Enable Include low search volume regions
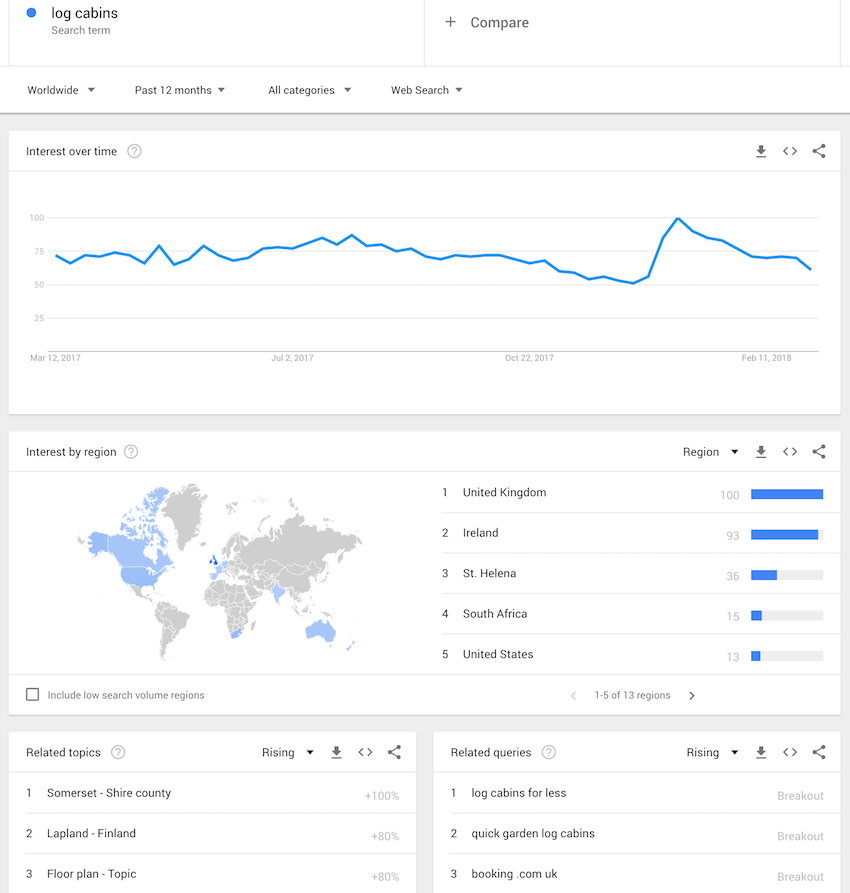Screen dimensions: 850x893 click(x=33, y=695)
